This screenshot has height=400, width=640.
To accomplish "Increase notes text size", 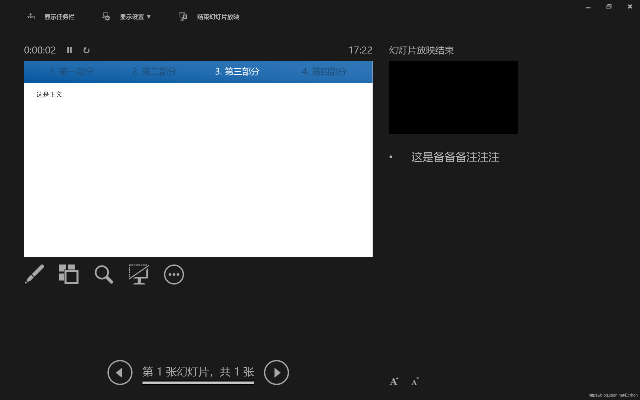I will click(x=394, y=381).
